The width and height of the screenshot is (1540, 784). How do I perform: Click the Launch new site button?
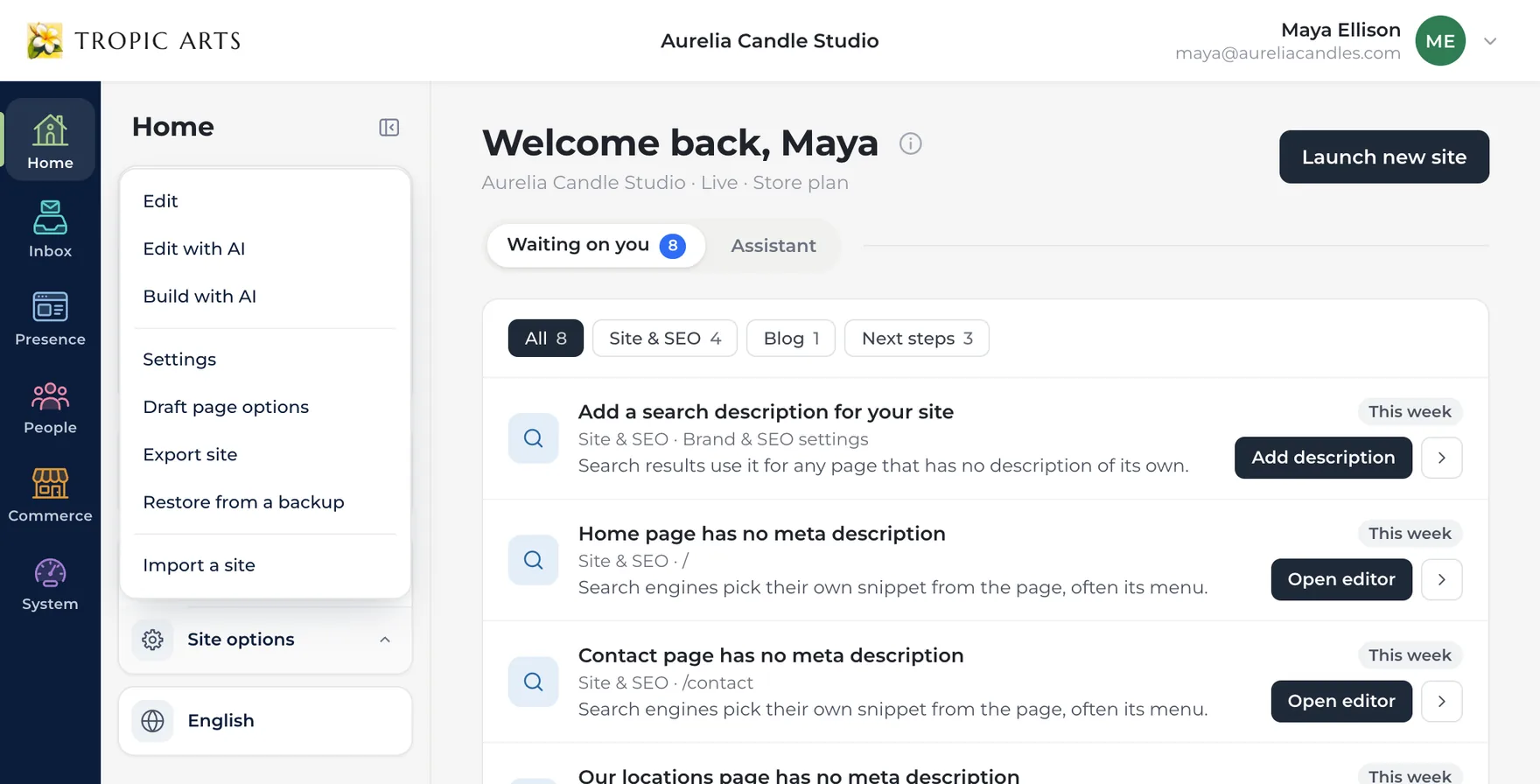point(1384,157)
